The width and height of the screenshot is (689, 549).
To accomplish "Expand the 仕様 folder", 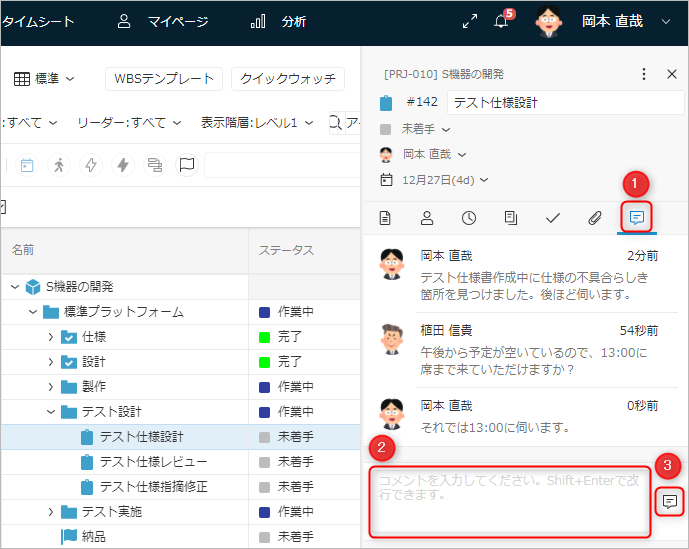I will 51,337.
